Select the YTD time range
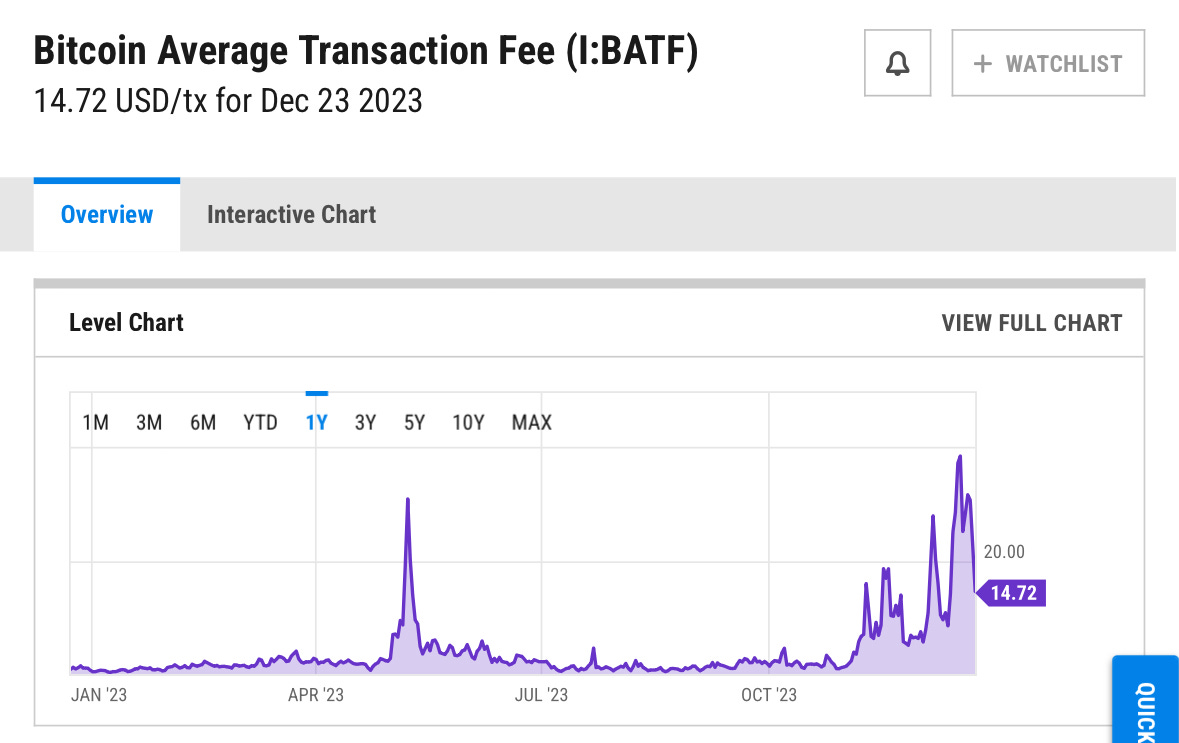The image size is (1179, 743). (260, 423)
